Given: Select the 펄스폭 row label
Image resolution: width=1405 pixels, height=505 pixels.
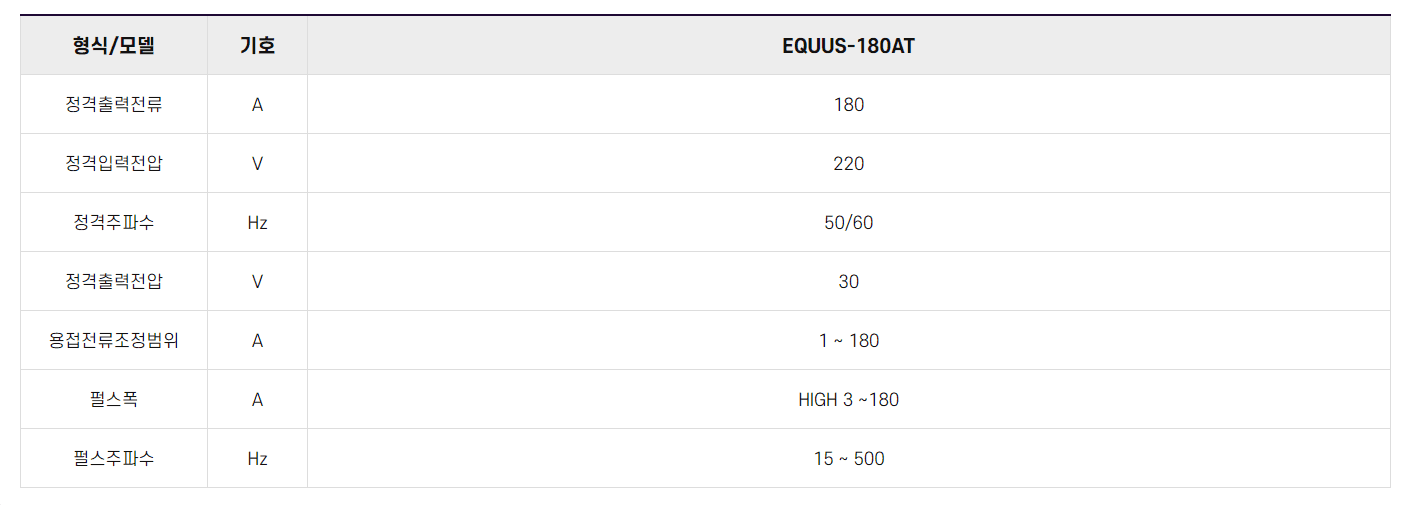Looking at the screenshot, I should click(x=114, y=399).
